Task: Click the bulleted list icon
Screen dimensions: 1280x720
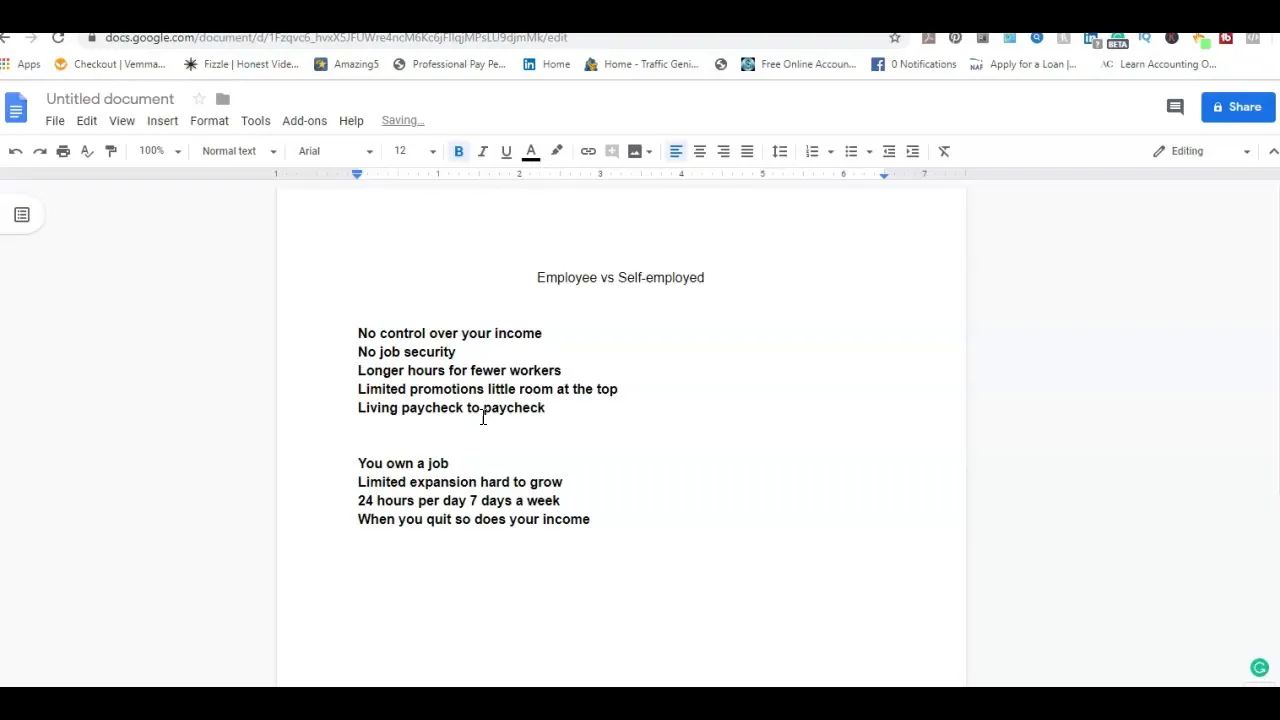Action: (851, 151)
